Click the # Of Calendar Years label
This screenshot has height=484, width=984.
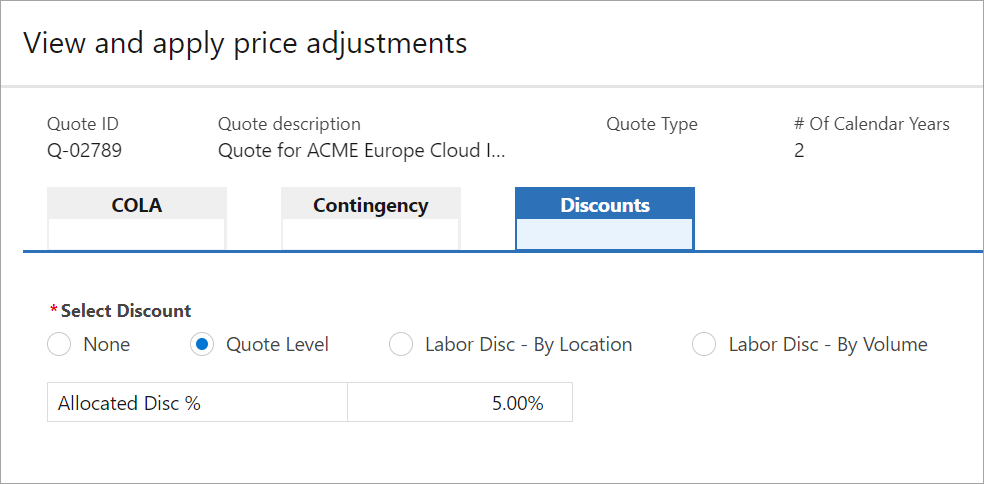click(871, 124)
